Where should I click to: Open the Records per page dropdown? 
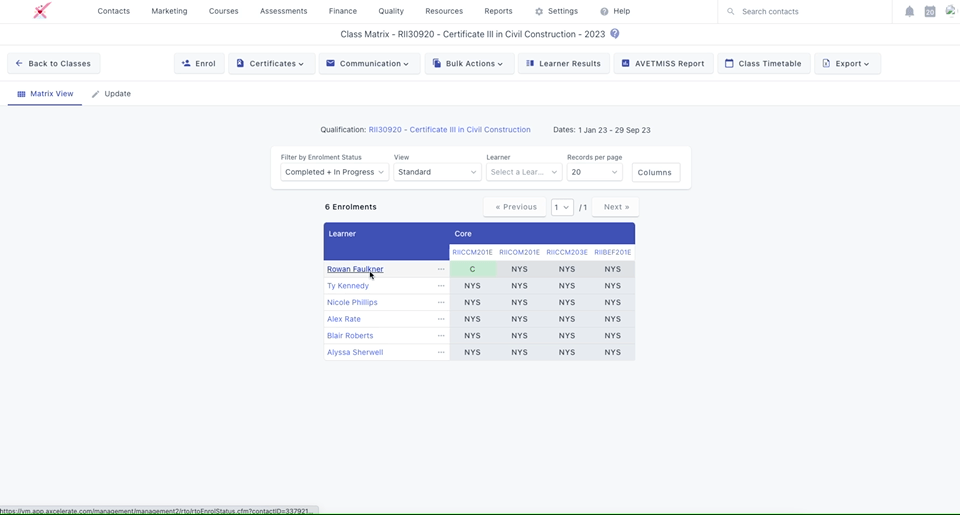594,172
